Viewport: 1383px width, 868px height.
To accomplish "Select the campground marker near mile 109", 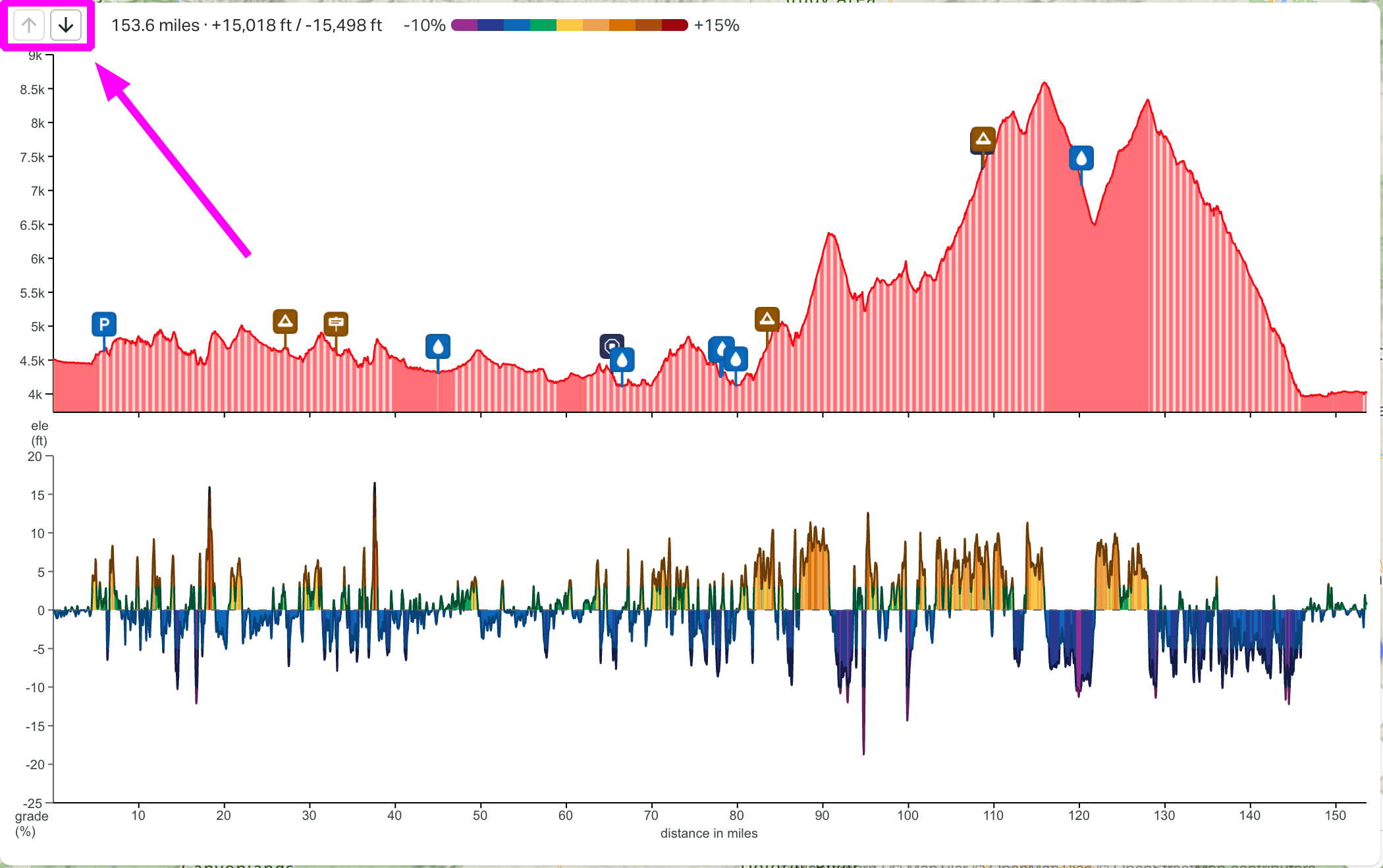I will point(983,139).
